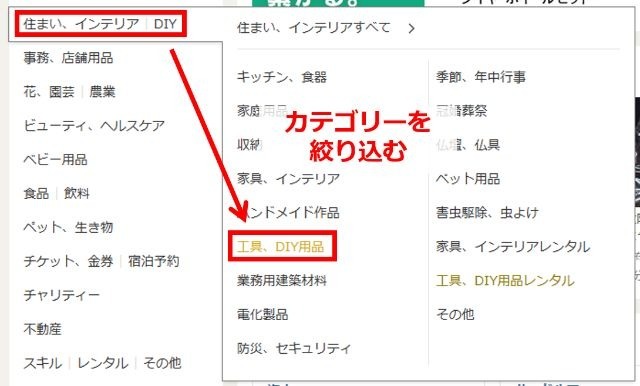The image size is (640, 386).
Task: Select その他 in the left category list
Action: [x=162, y=363]
